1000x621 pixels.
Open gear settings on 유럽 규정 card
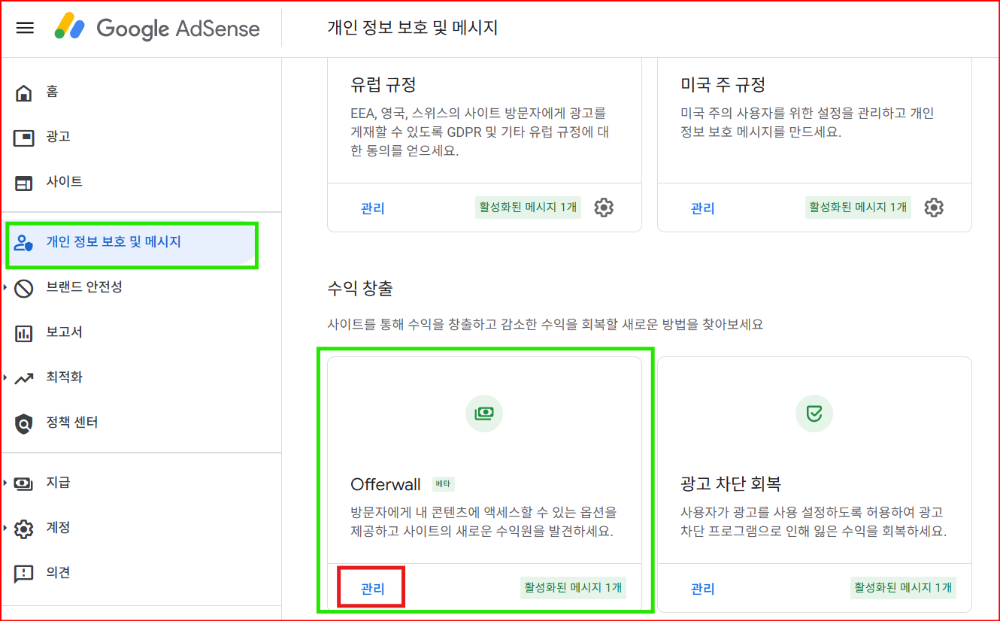pos(604,208)
